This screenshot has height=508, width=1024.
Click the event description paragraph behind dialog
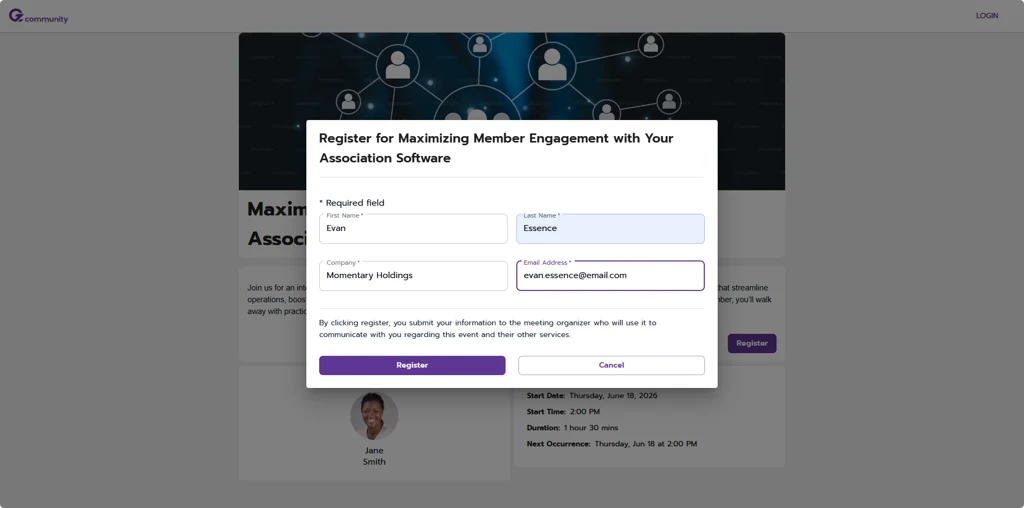[x=275, y=300]
